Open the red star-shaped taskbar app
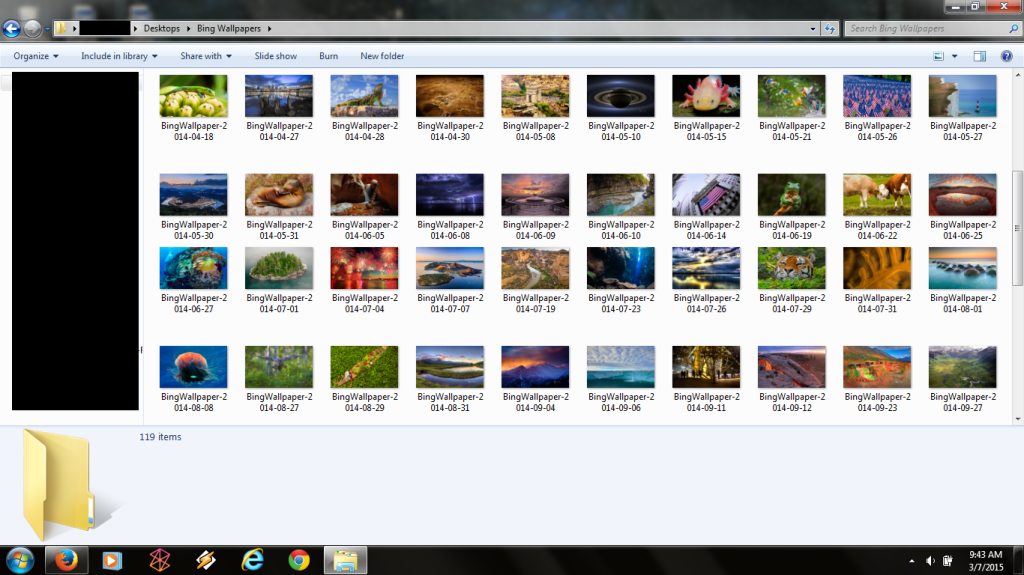Viewport: 1024px width, 575px height. (159, 561)
